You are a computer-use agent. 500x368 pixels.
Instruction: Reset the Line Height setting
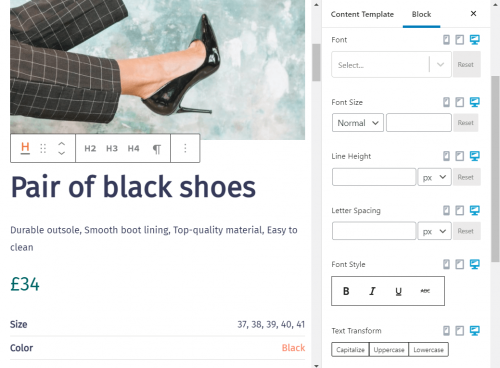point(466,177)
